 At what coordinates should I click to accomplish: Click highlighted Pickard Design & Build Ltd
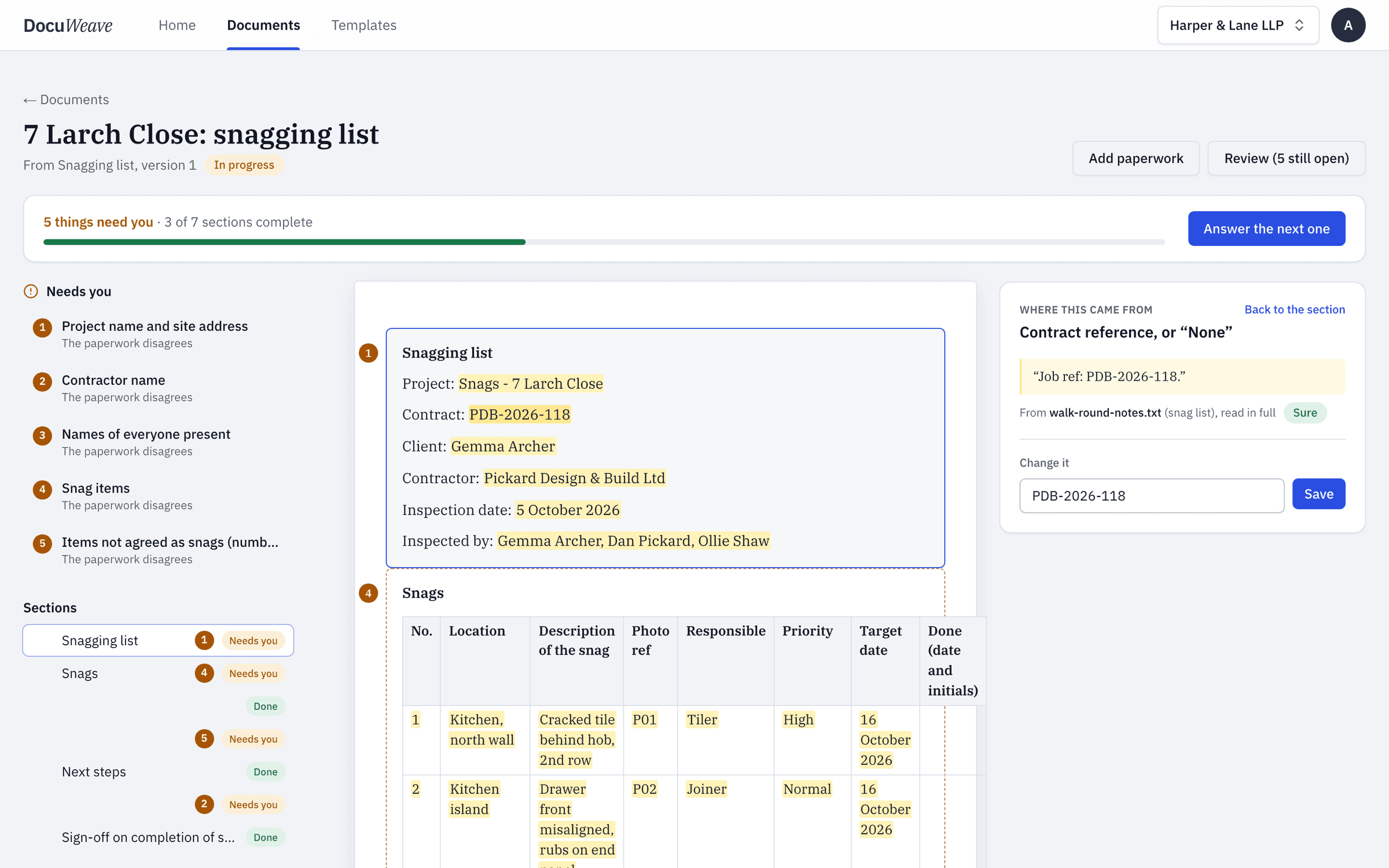pos(574,478)
